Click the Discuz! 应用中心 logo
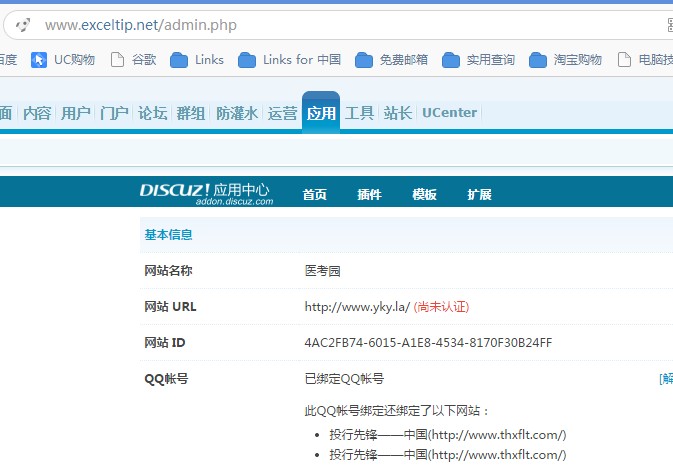The image size is (673, 473). [x=206, y=193]
